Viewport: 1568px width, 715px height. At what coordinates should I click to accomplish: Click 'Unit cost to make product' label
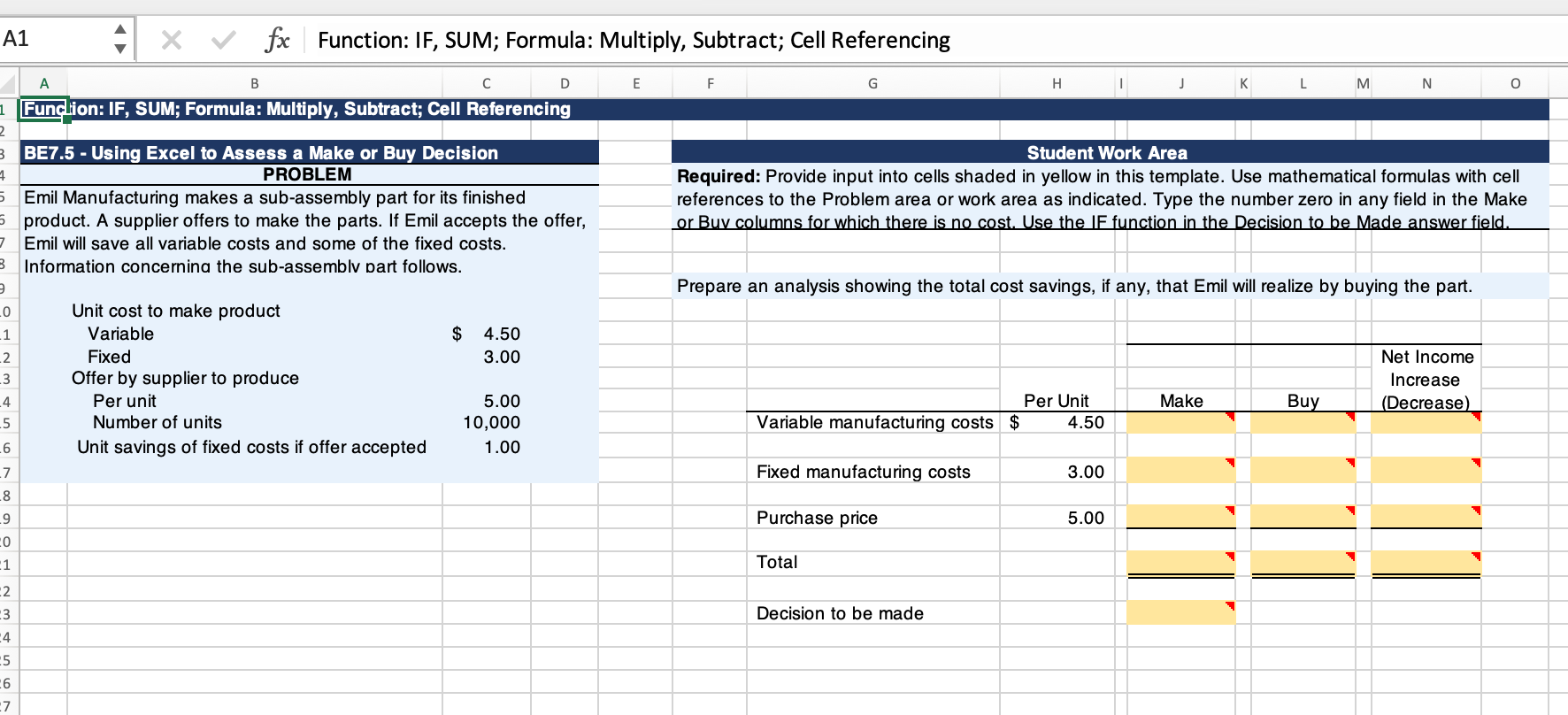(176, 311)
